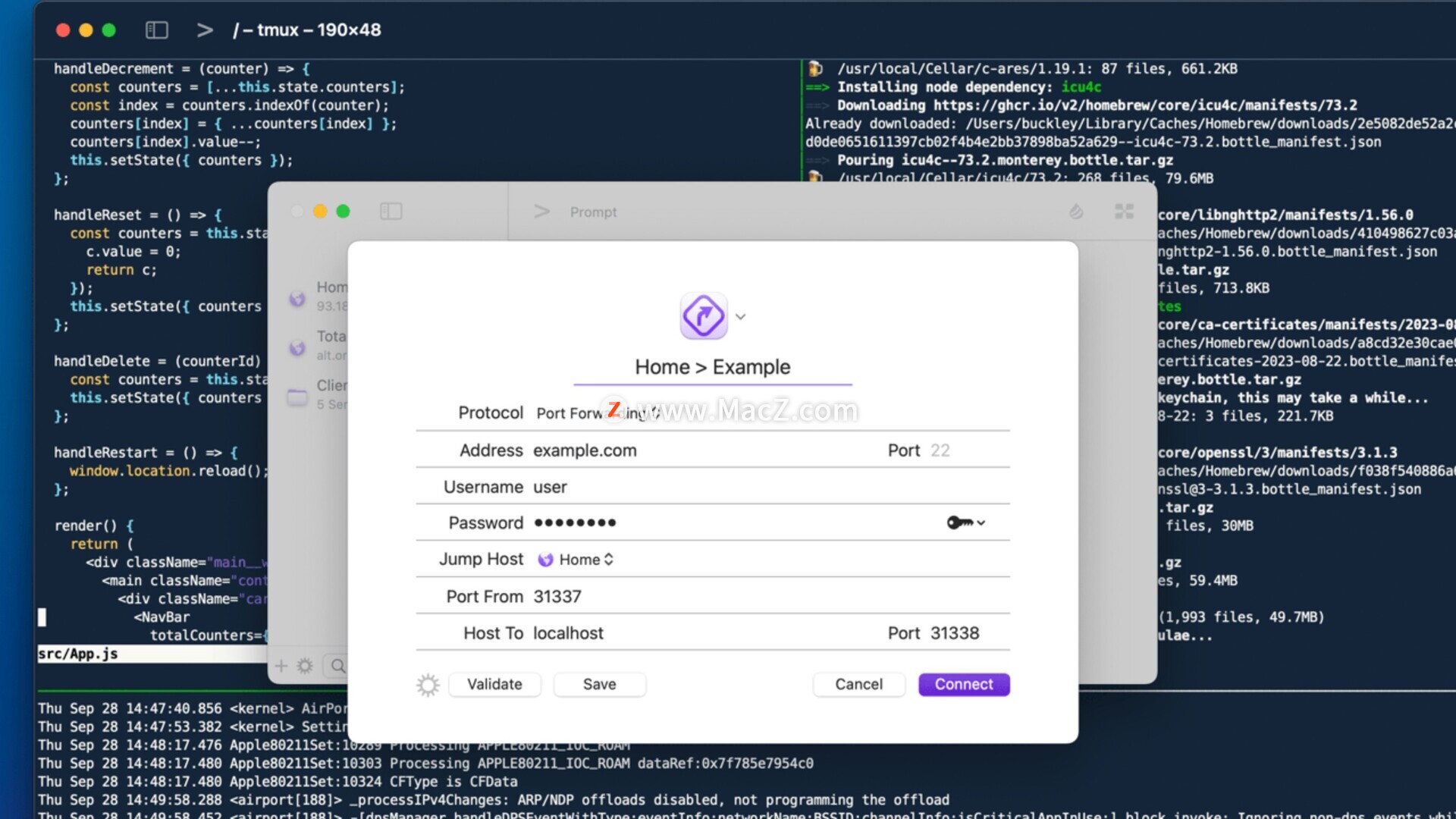Open the gear options in dialog
The width and height of the screenshot is (1456, 819).
tap(428, 685)
